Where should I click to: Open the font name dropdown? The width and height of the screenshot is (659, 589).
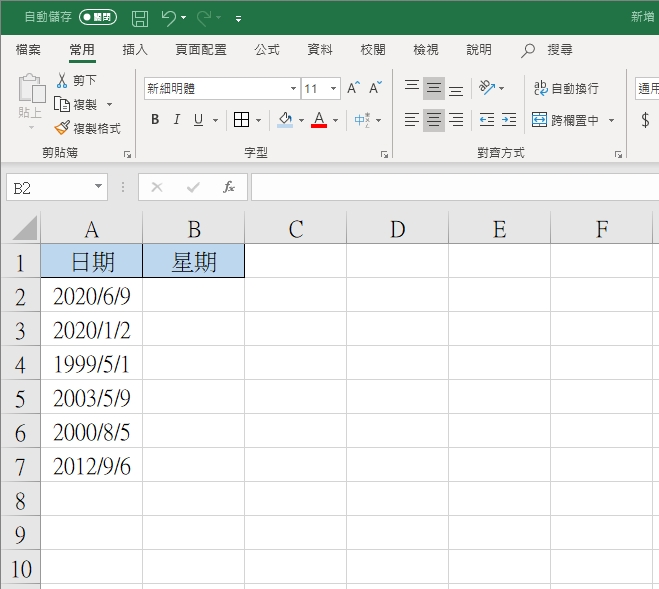click(x=293, y=88)
